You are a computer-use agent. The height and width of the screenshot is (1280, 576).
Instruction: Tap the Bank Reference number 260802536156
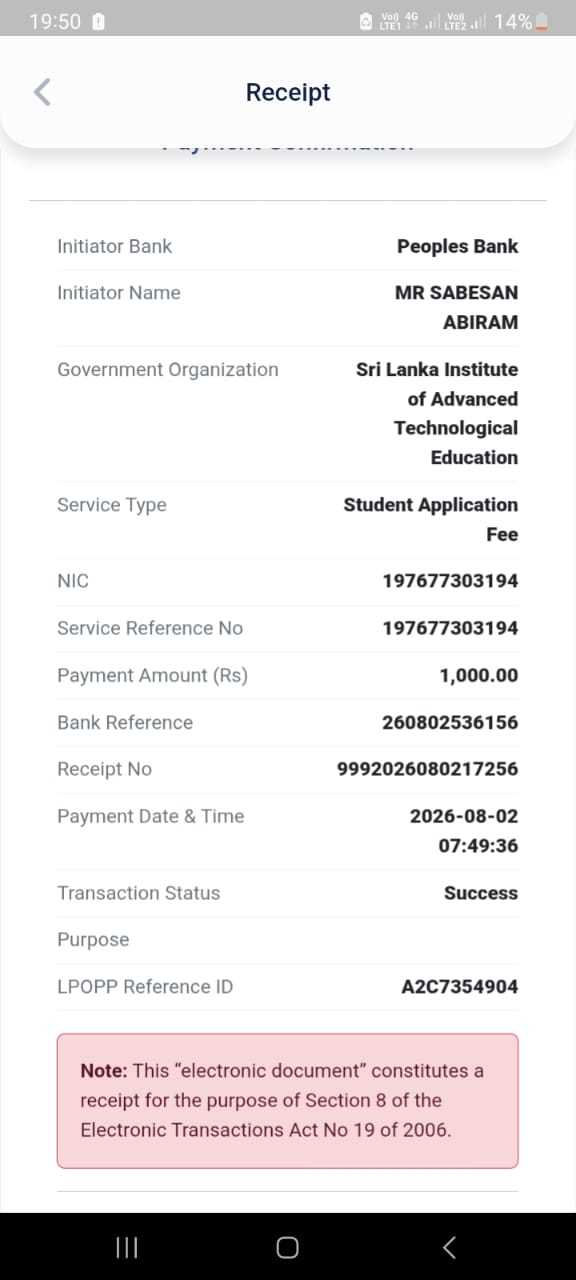[450, 722]
